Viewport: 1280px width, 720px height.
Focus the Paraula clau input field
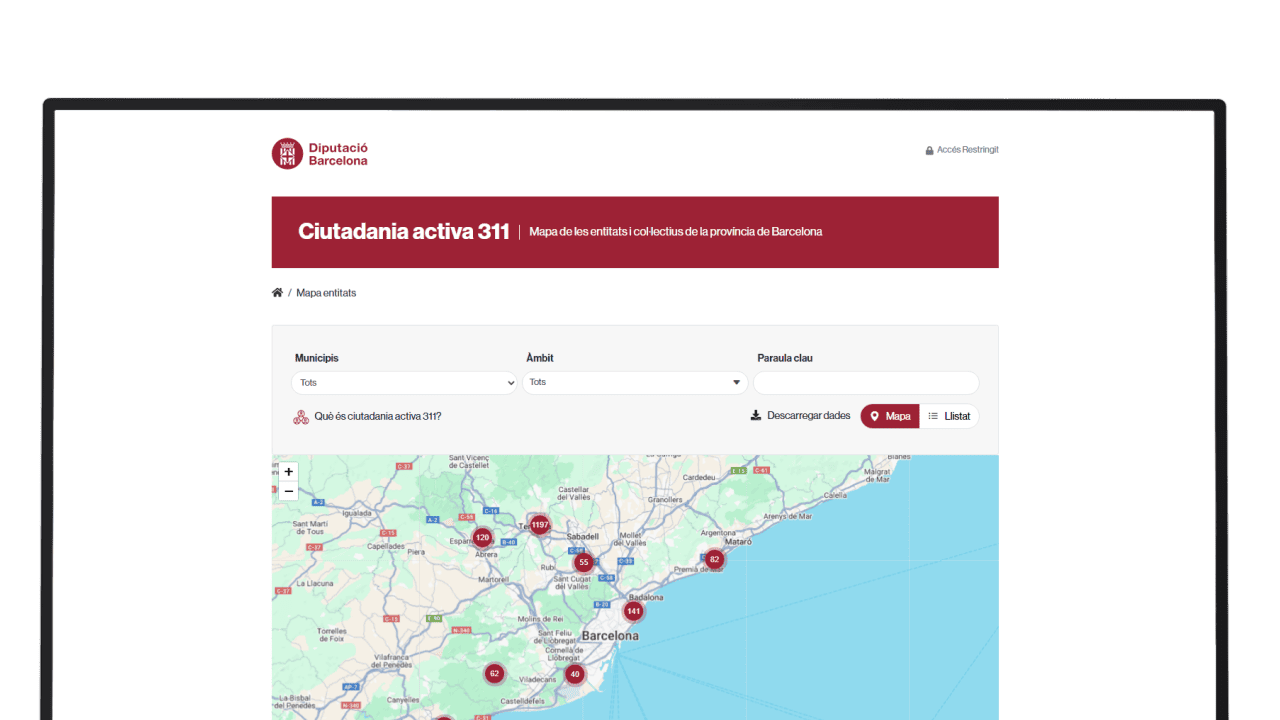[x=866, y=382]
